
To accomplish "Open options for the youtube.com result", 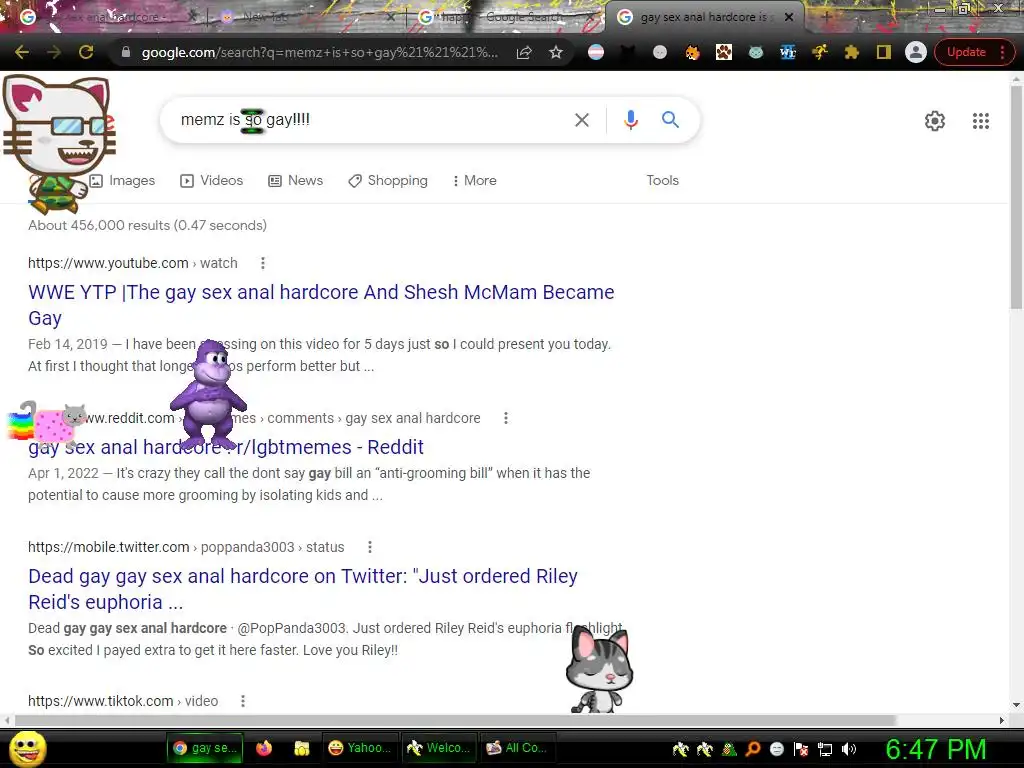I will [263, 263].
